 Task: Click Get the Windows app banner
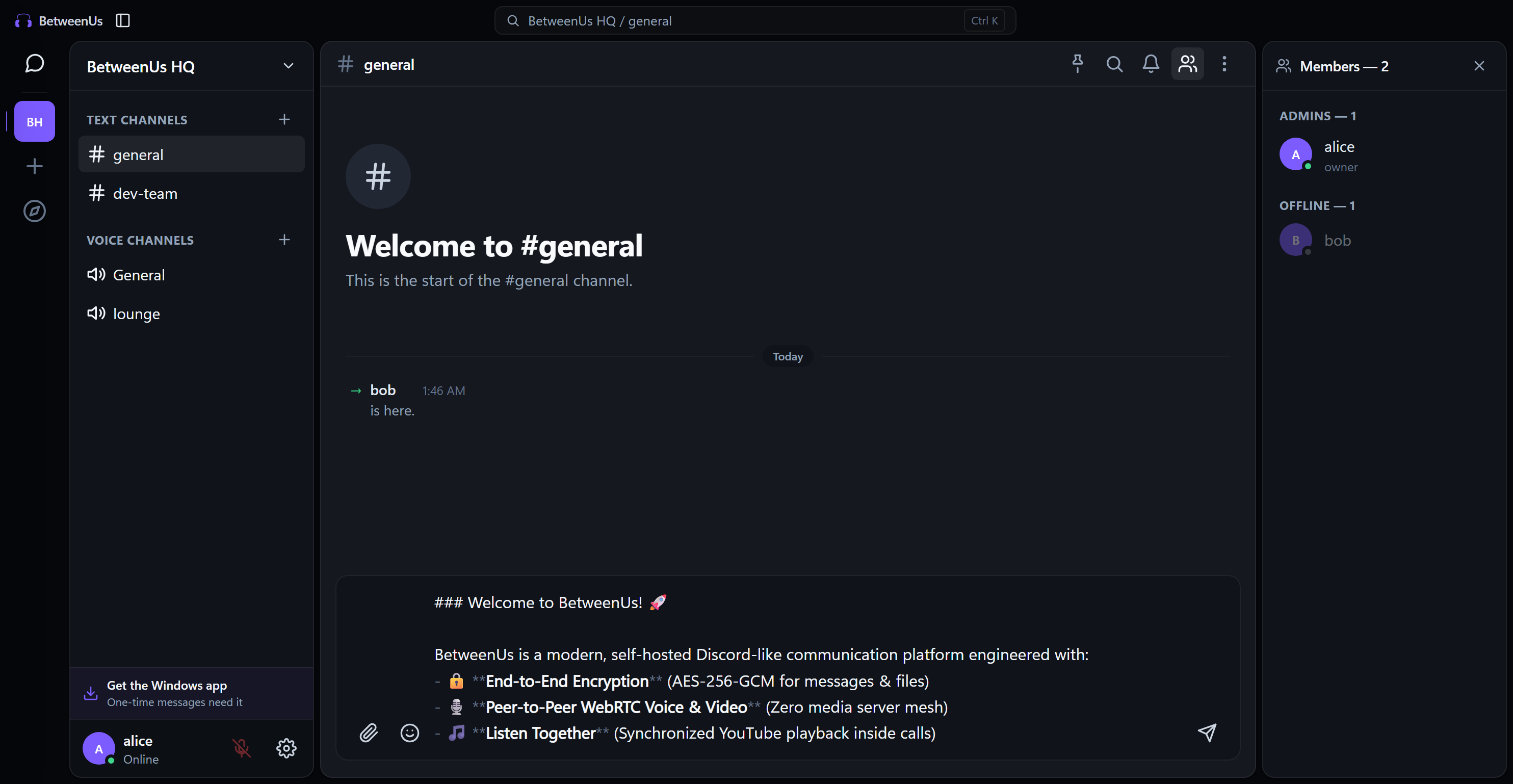tap(192, 693)
